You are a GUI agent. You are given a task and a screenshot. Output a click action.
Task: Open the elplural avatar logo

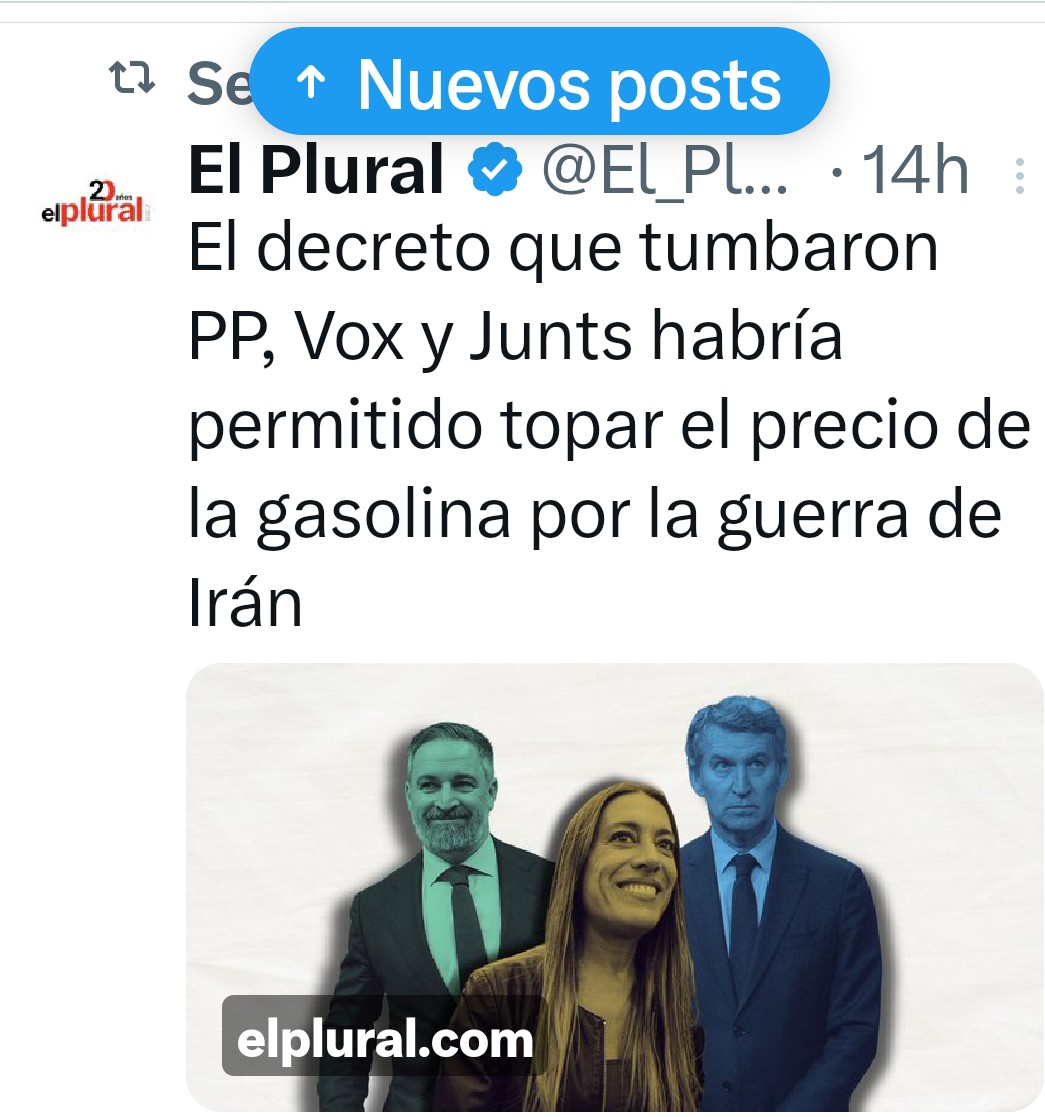(x=95, y=204)
